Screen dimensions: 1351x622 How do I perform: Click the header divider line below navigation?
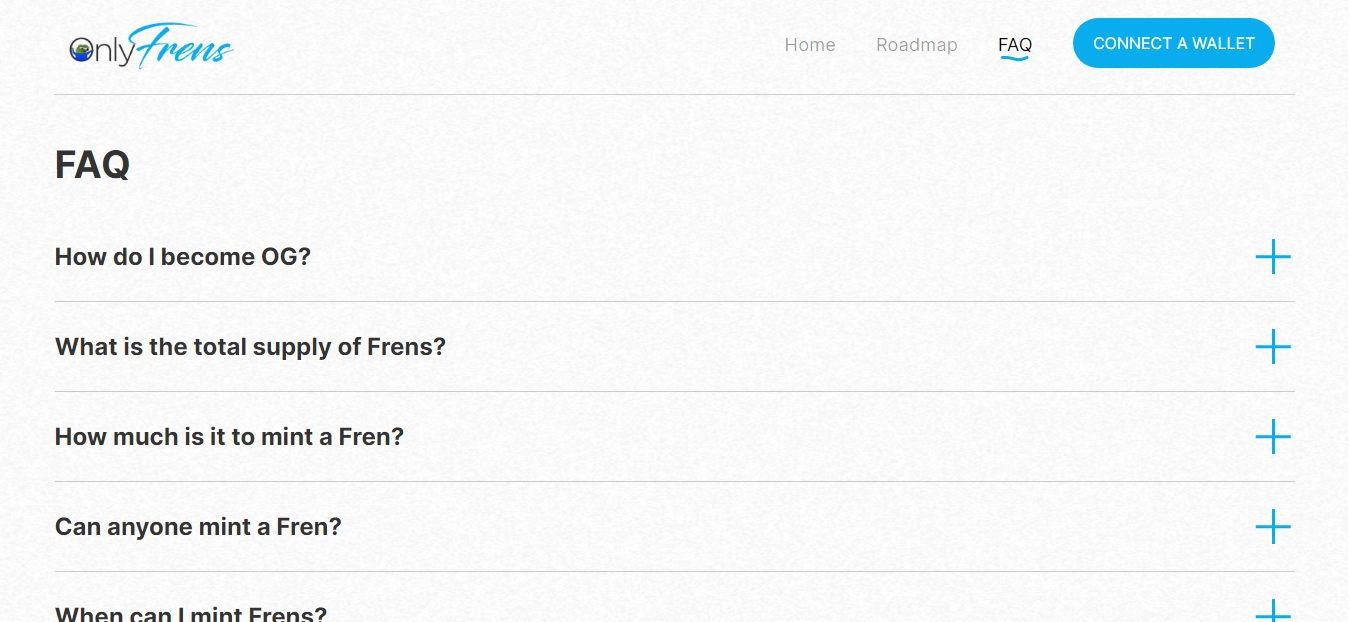pos(675,95)
